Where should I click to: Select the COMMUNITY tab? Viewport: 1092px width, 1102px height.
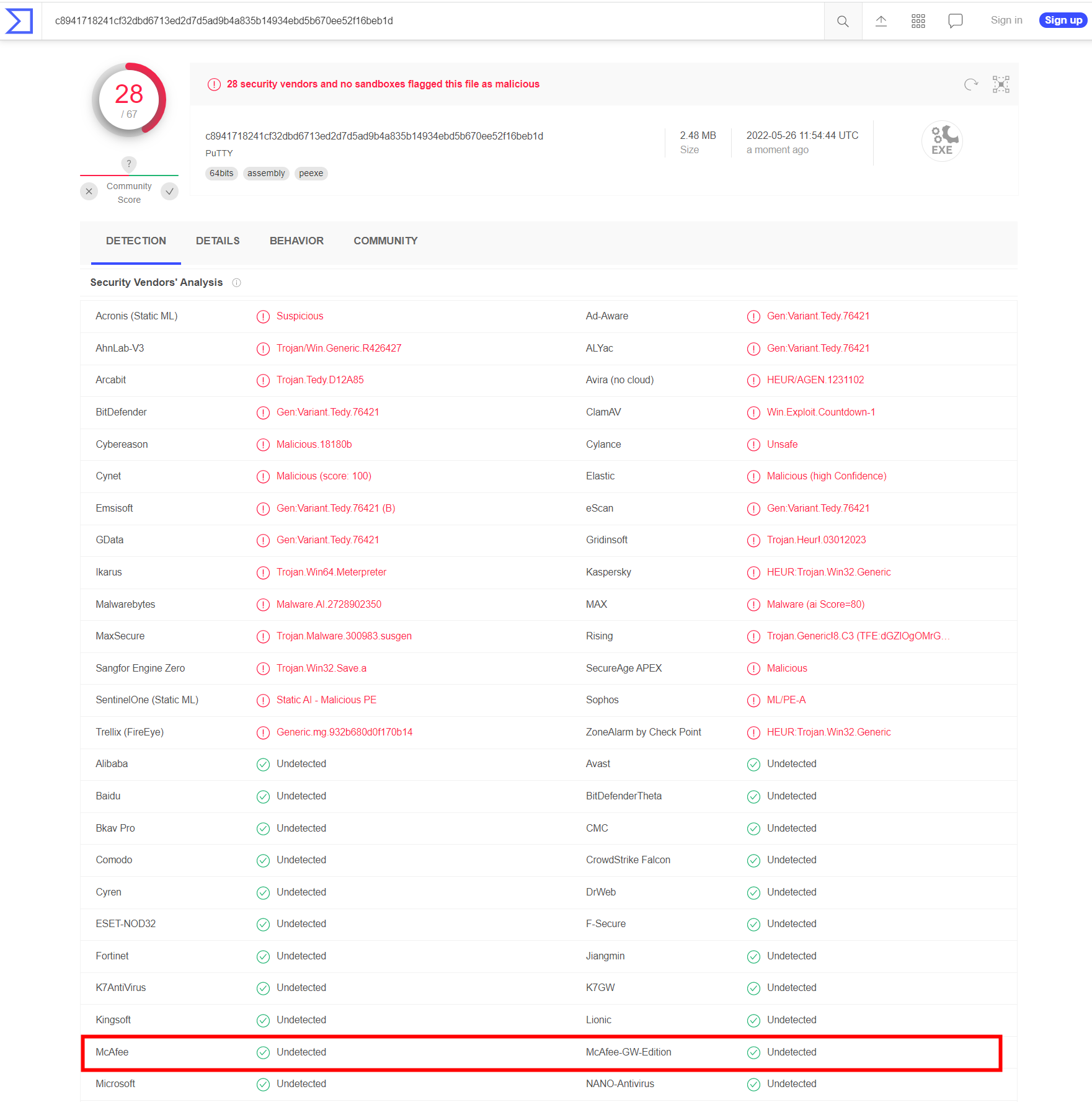[x=385, y=241]
